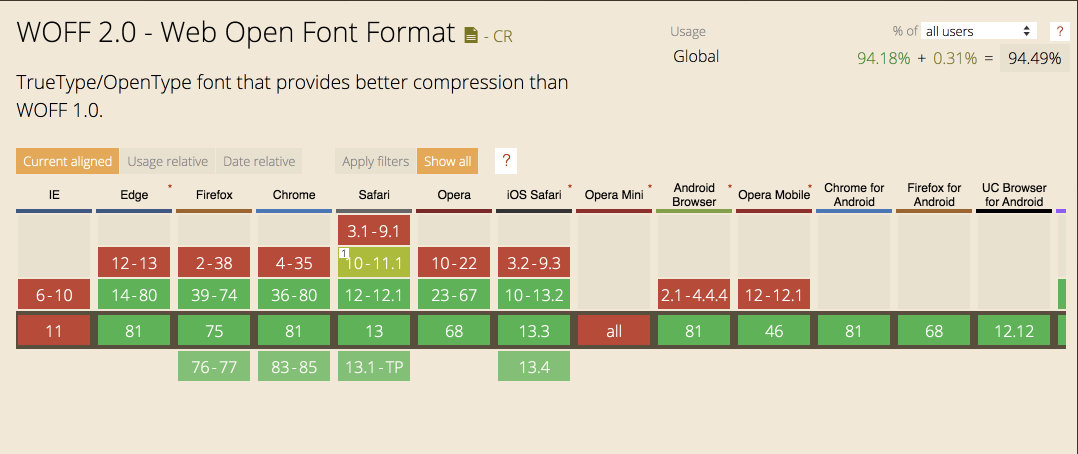The height and width of the screenshot is (454, 1078).
Task: Click the asterisk next to Opera Mini header
Action: pyautogui.click(x=650, y=187)
